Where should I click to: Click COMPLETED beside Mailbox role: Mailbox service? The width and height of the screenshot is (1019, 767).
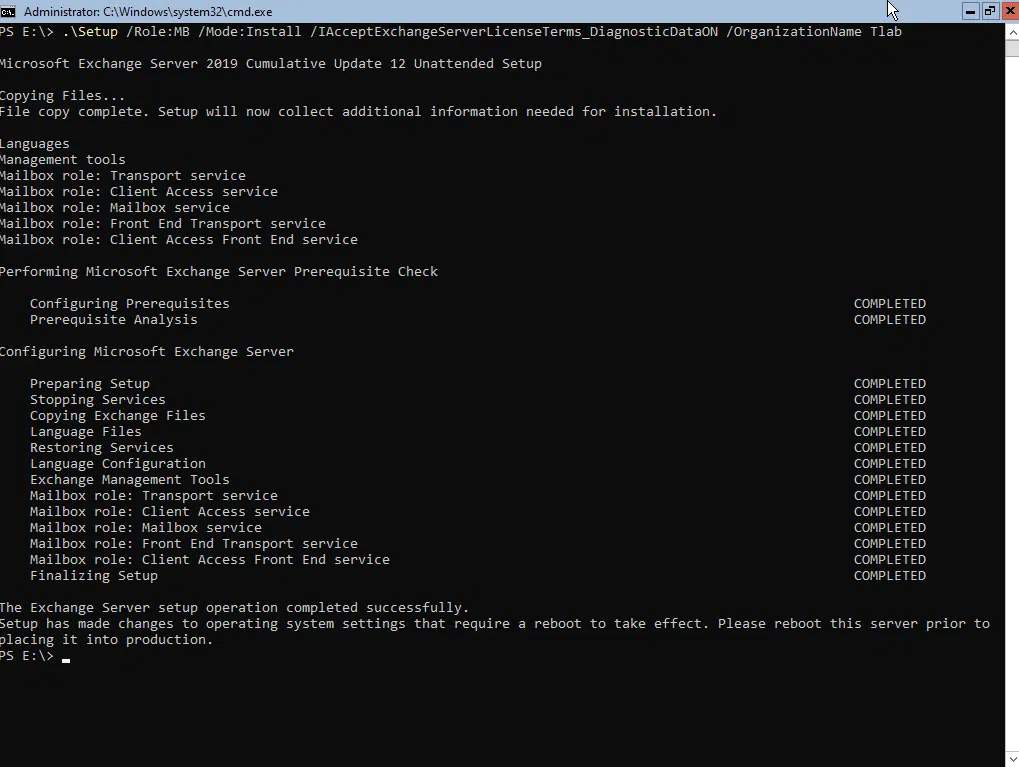coord(890,528)
